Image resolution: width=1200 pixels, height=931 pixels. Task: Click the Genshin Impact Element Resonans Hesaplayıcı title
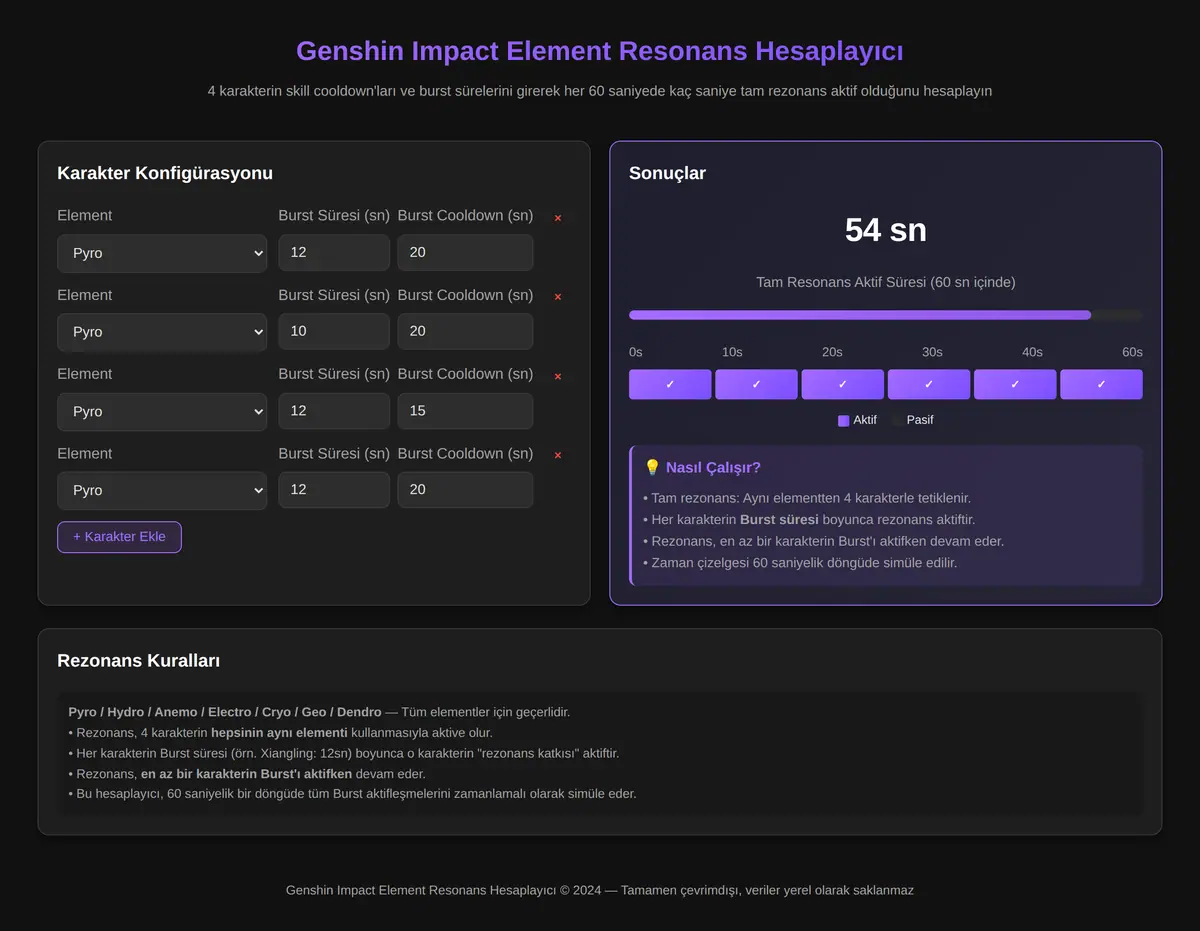[x=600, y=51]
